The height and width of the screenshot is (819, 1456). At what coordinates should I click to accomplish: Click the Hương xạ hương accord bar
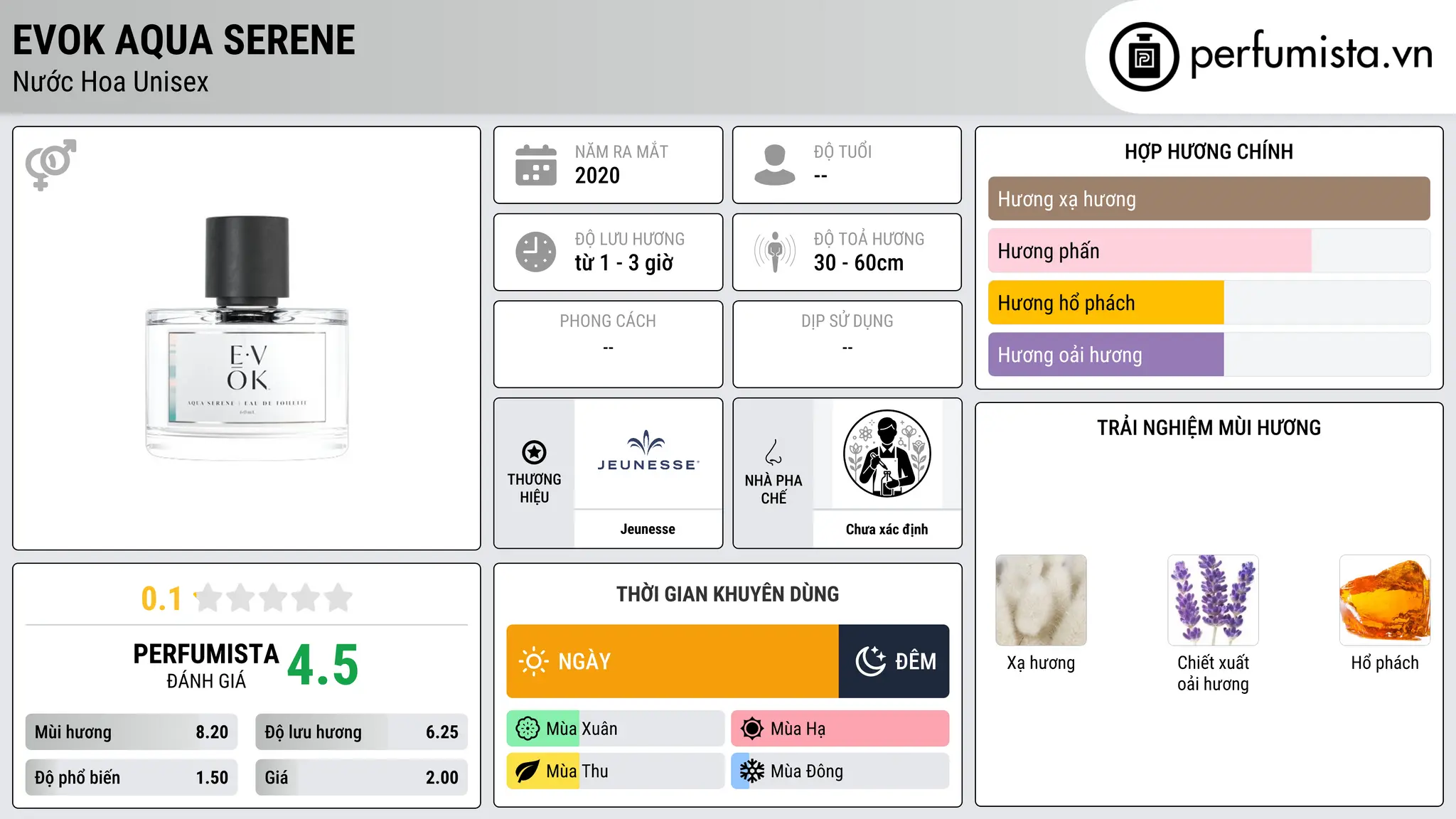click(x=1209, y=199)
